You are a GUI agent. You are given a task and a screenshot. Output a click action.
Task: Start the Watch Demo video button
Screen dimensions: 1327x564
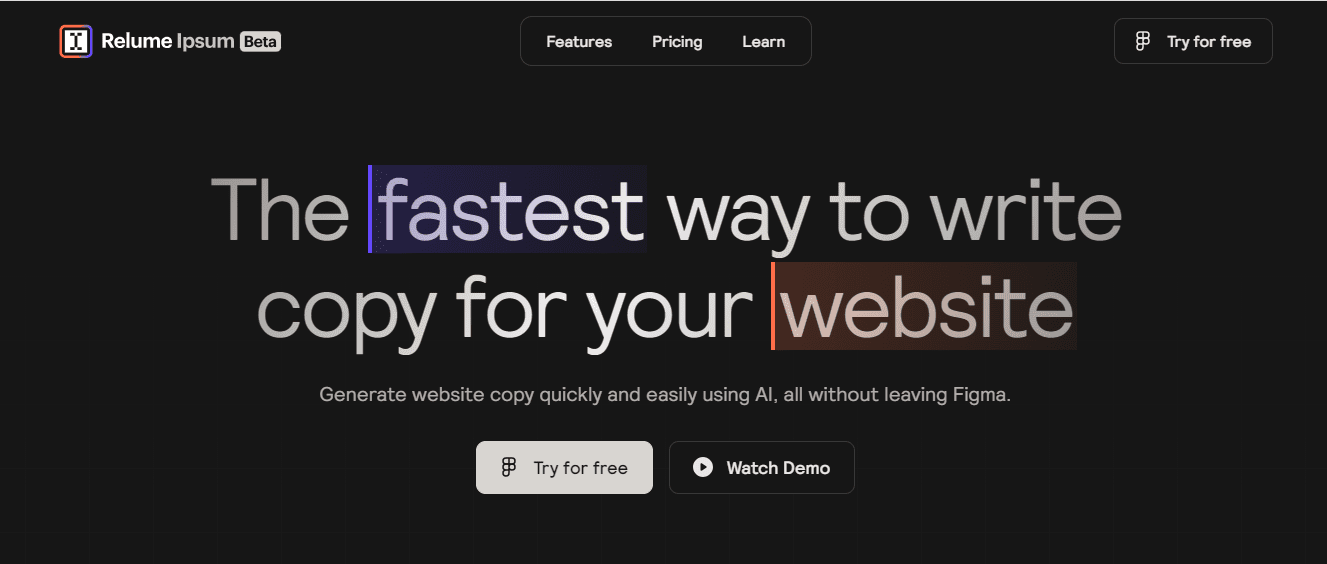(x=762, y=467)
